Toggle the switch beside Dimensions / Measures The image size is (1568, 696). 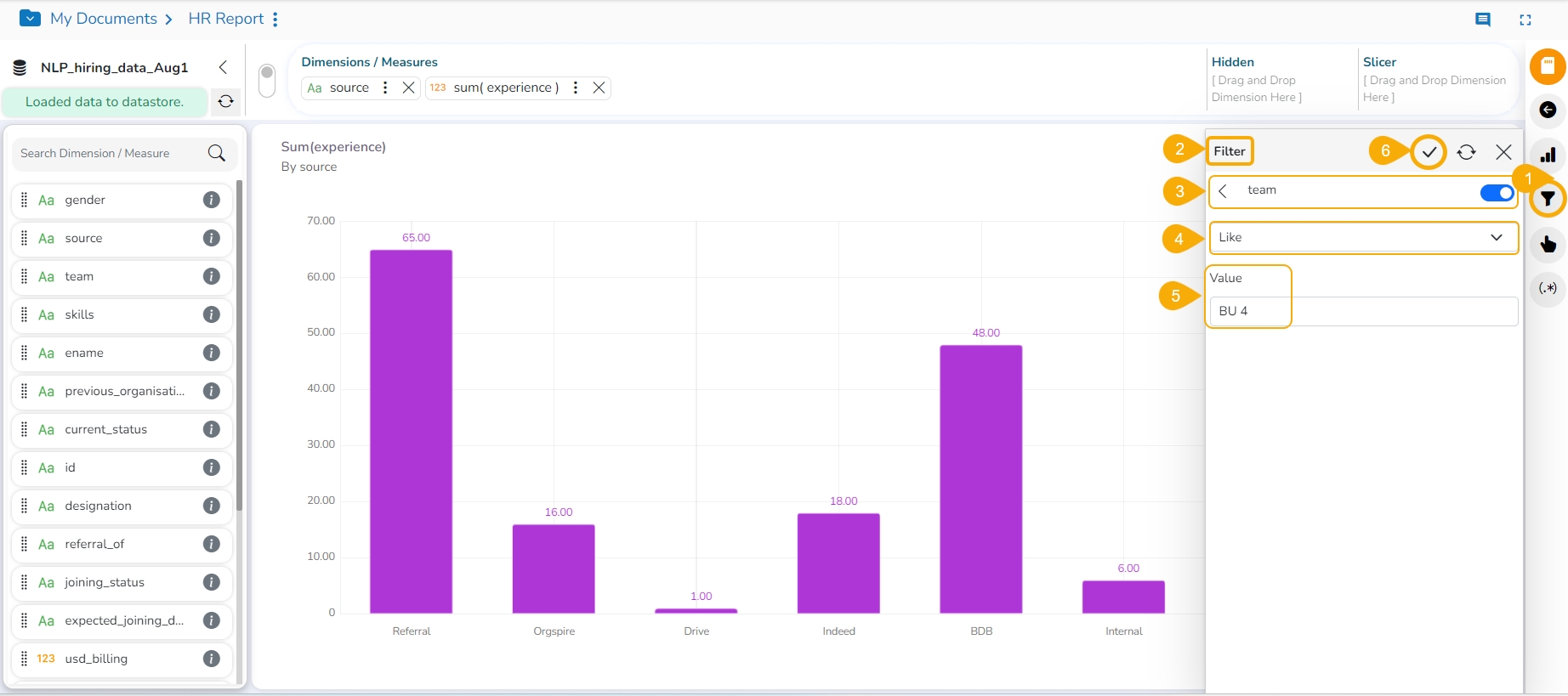pyautogui.click(x=267, y=81)
